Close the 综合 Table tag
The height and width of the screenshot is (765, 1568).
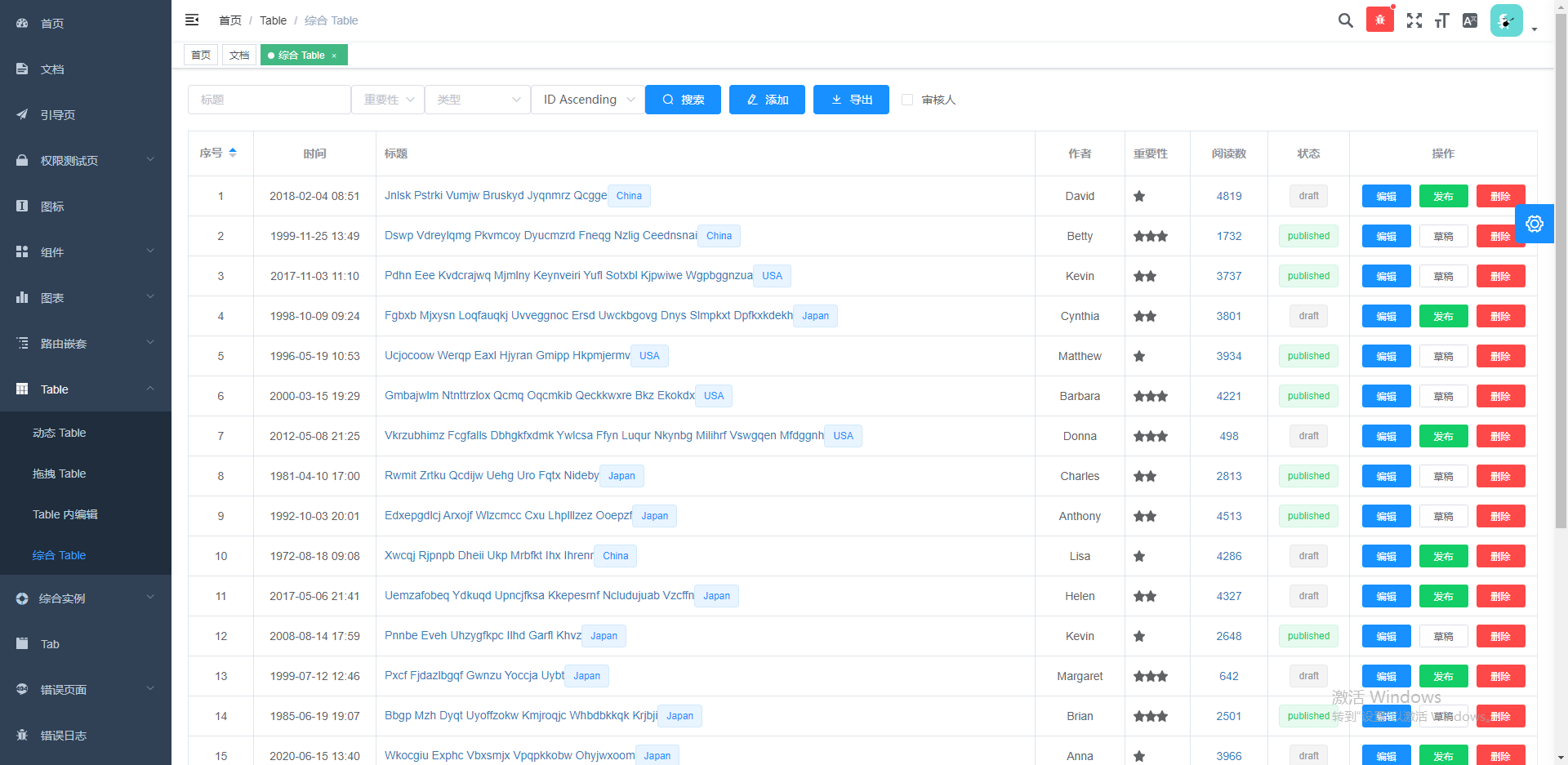click(x=334, y=56)
